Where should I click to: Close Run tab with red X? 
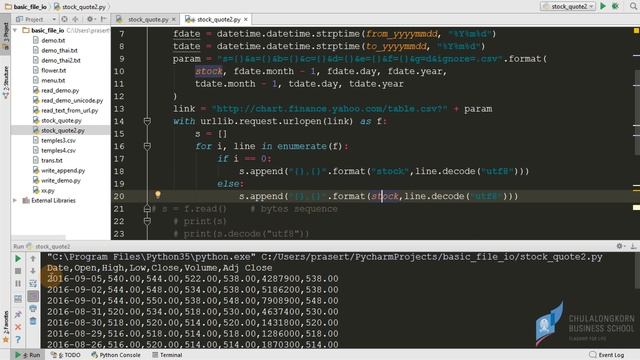[x=18, y=327]
